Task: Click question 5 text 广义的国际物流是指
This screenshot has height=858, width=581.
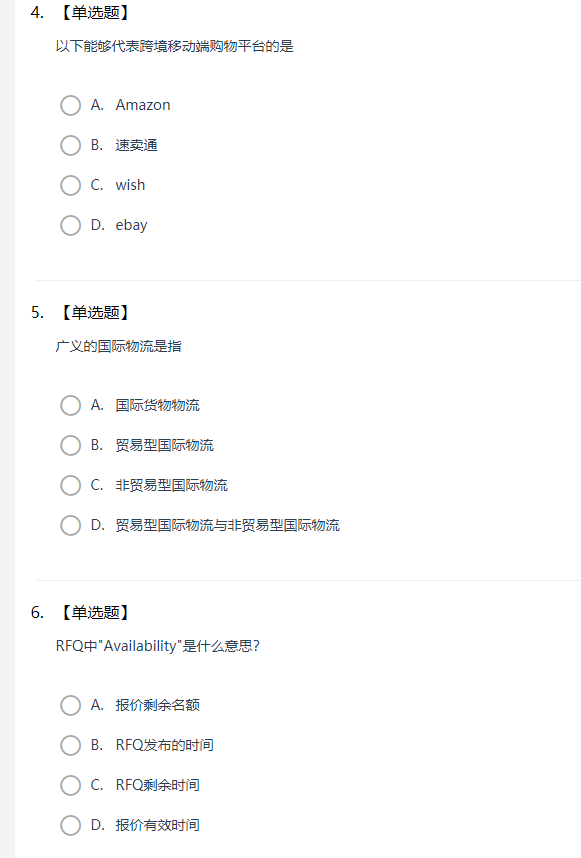Action: coord(118,346)
